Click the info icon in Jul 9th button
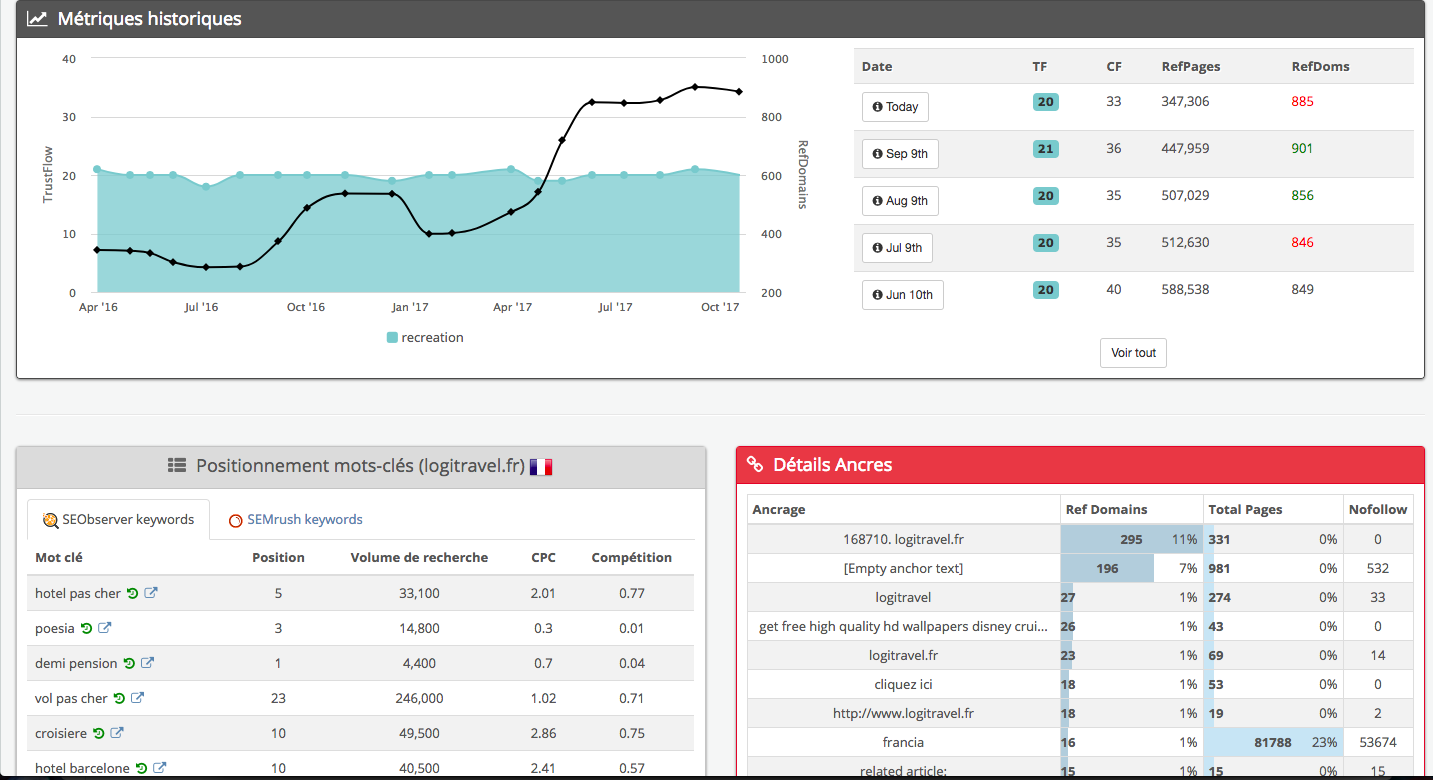1433x780 pixels. tap(877, 248)
